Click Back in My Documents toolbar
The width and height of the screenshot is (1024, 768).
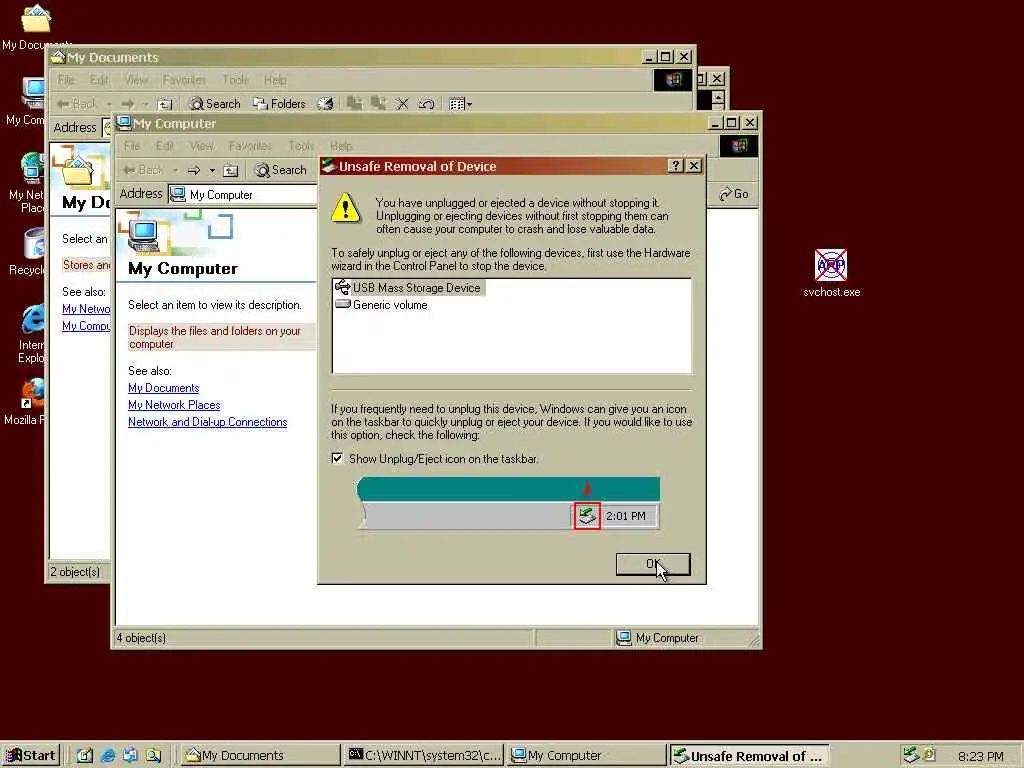(x=77, y=104)
